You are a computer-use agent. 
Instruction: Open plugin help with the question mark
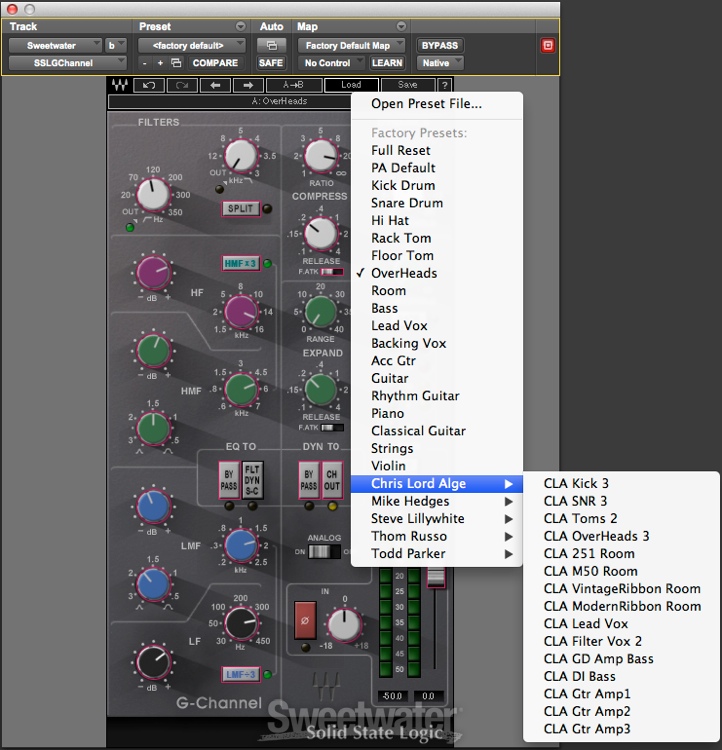445,85
